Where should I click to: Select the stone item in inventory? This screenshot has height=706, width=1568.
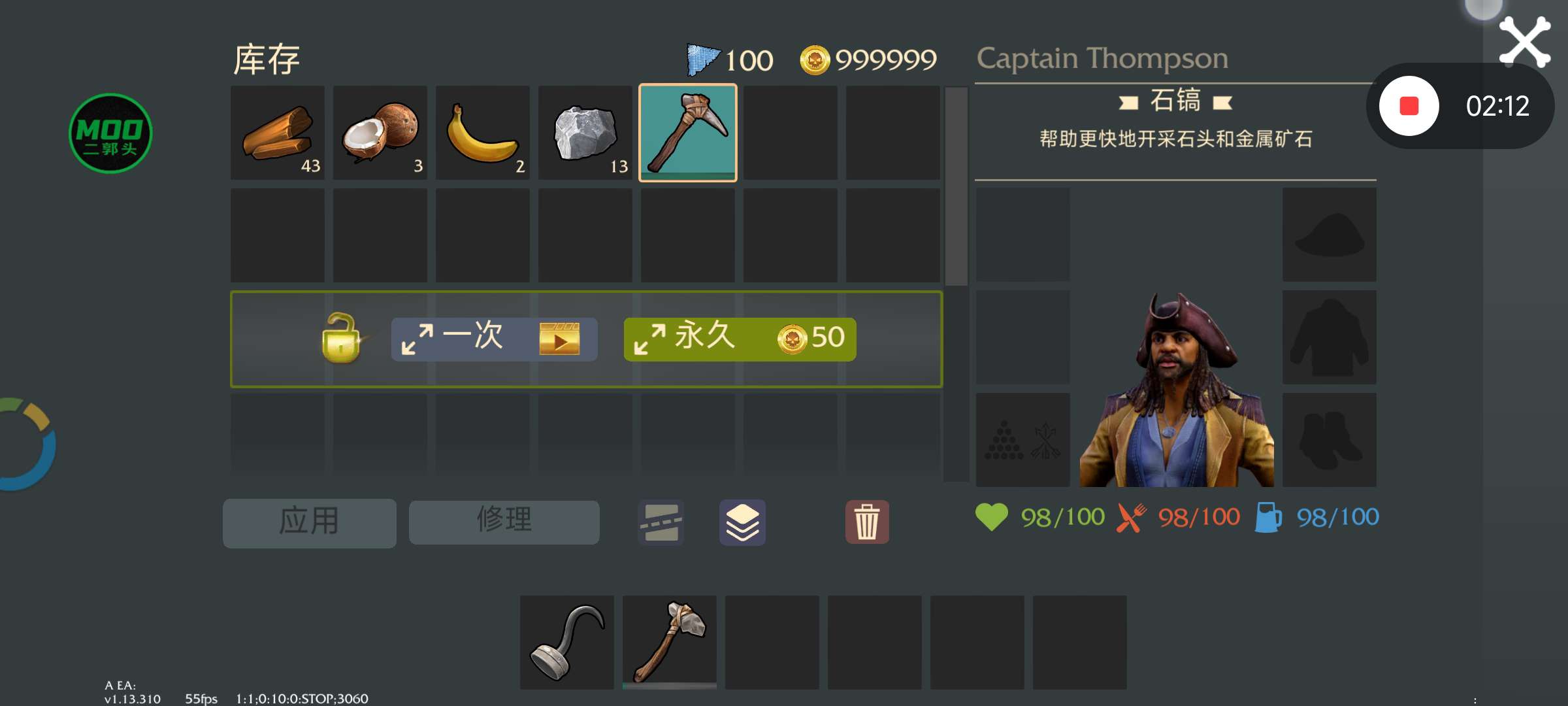pyautogui.click(x=585, y=133)
